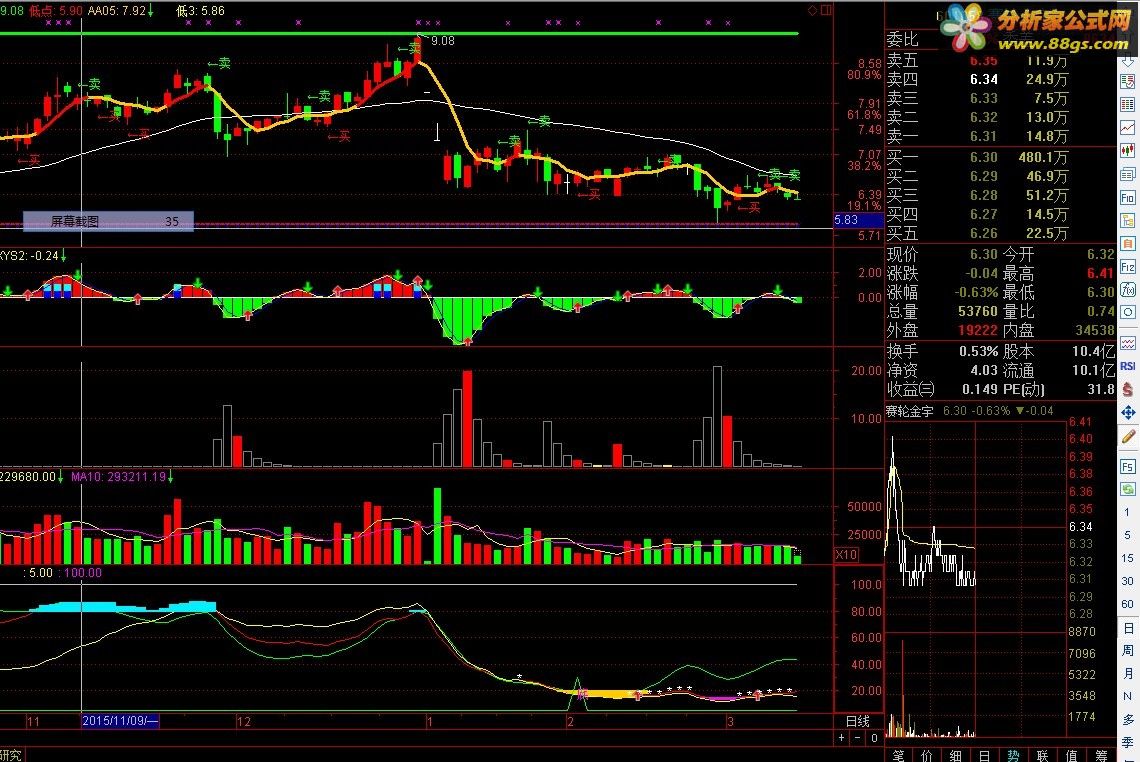The image size is (1140, 762).
Task: Open the 笔 tick detail tab
Action: pyautogui.click(x=899, y=755)
